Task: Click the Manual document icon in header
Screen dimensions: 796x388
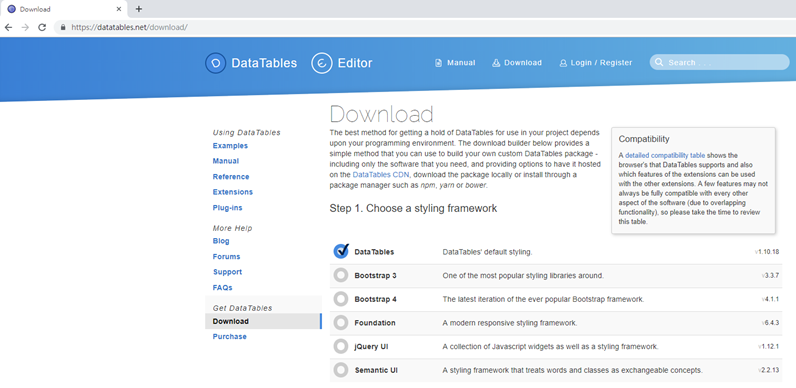Action: [x=439, y=63]
